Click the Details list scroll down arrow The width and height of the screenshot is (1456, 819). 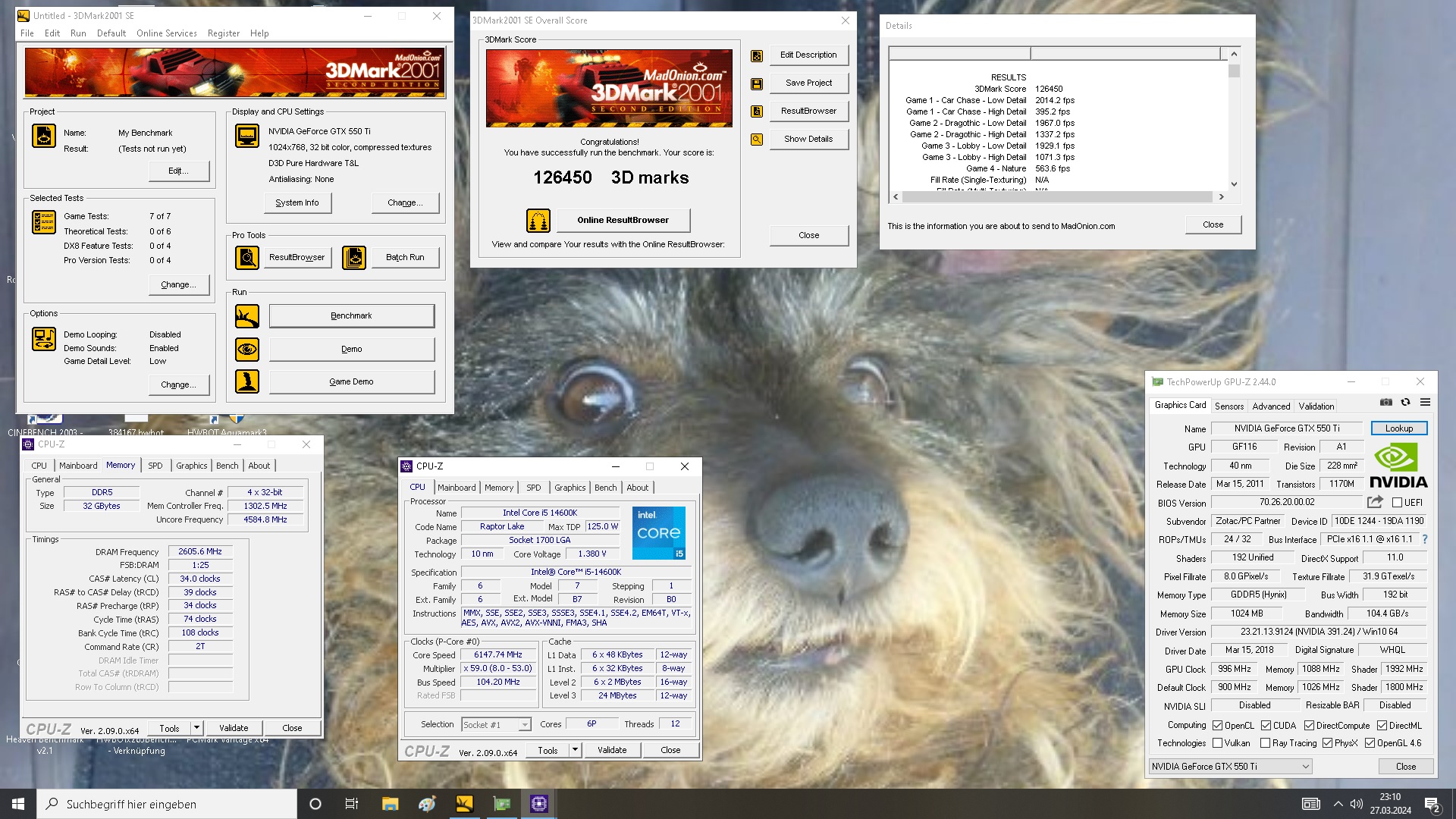pyautogui.click(x=1234, y=184)
